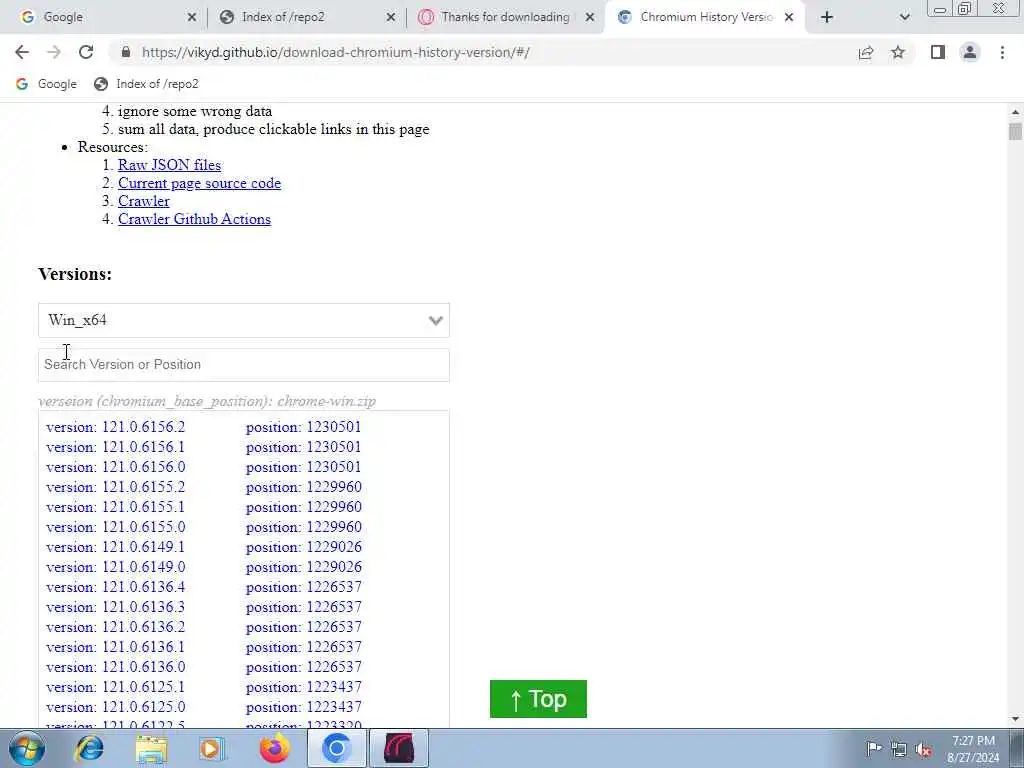Select version 121.0.6149.1

116,547
